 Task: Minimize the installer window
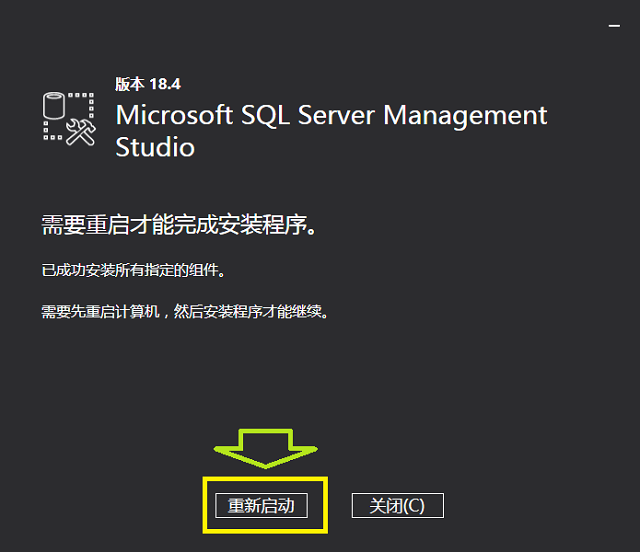click(614, 26)
